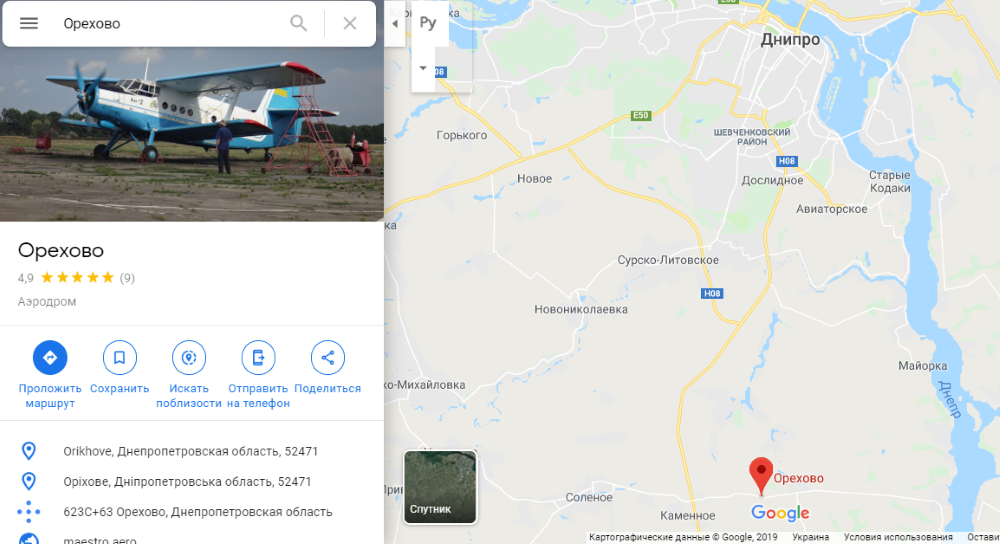Click the Днипро city label on map
The height and width of the screenshot is (544, 1000).
(x=790, y=40)
